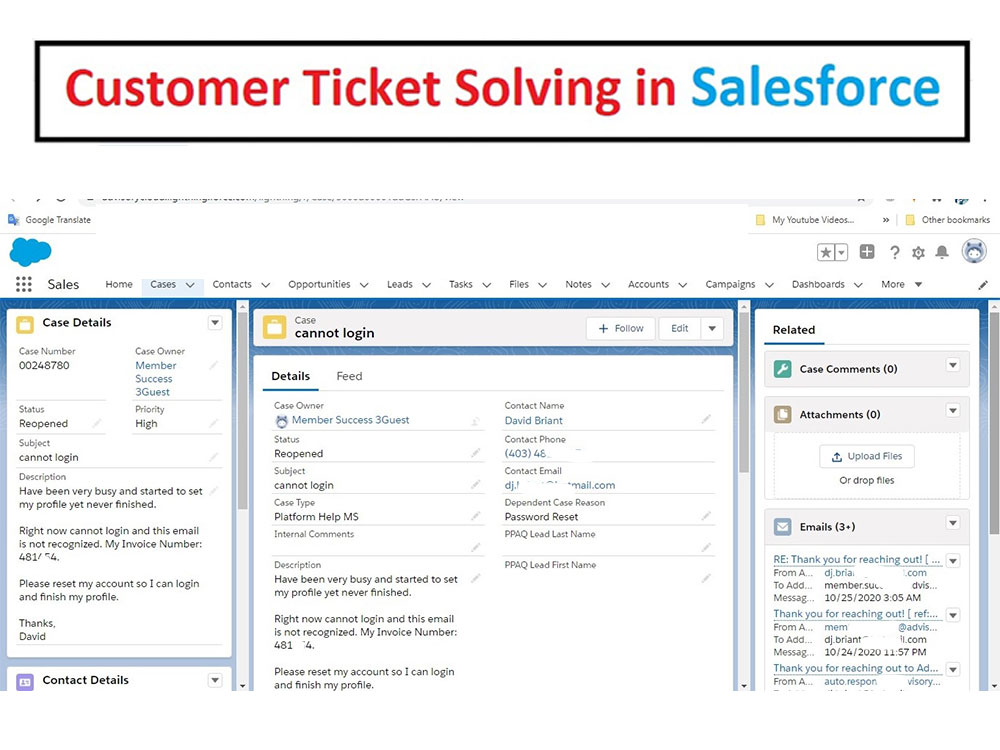Edit Dependent Case Reason pencil icon
The width and height of the screenshot is (1000, 750).
706,515
